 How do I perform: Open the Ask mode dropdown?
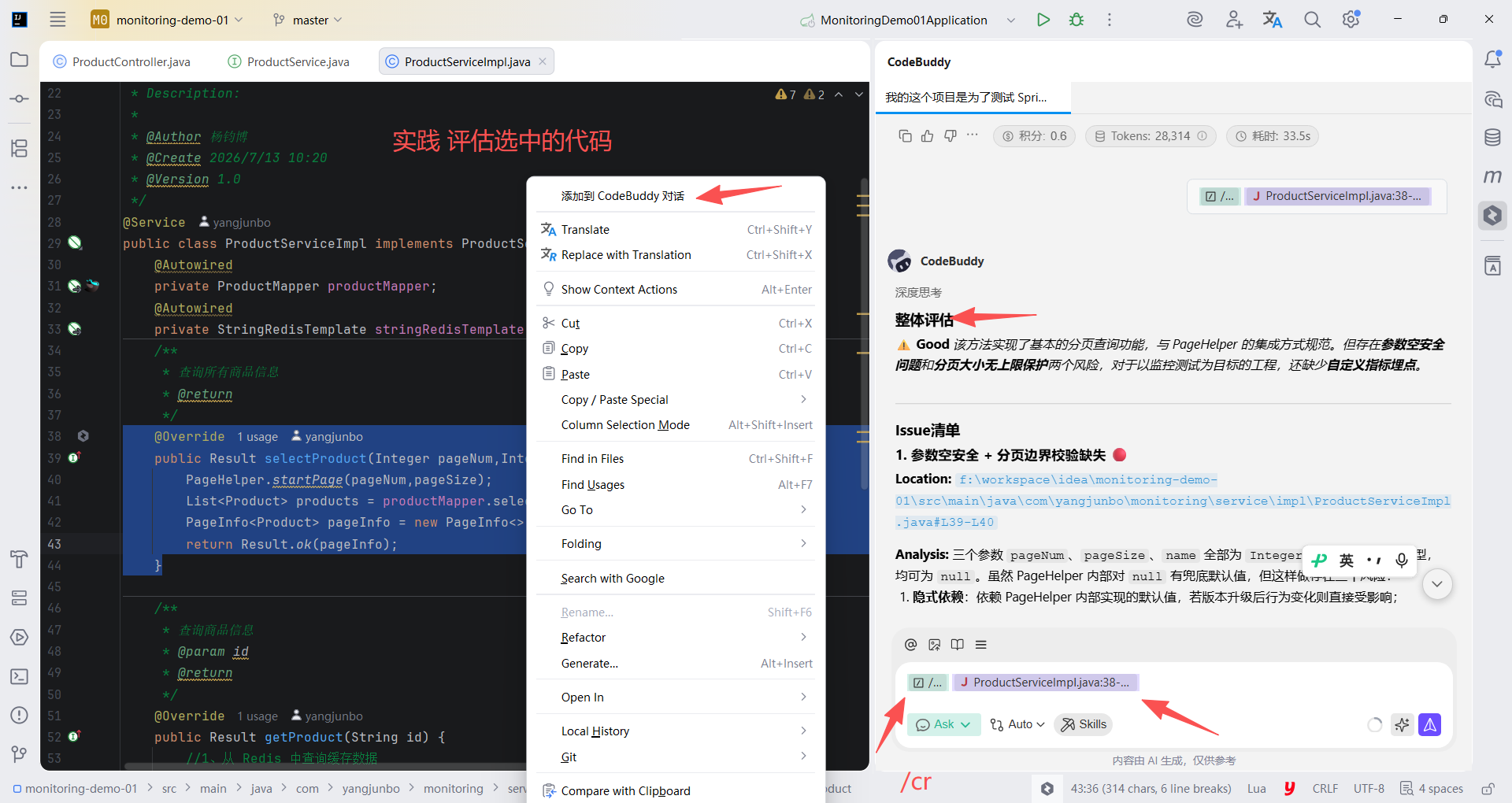943,724
